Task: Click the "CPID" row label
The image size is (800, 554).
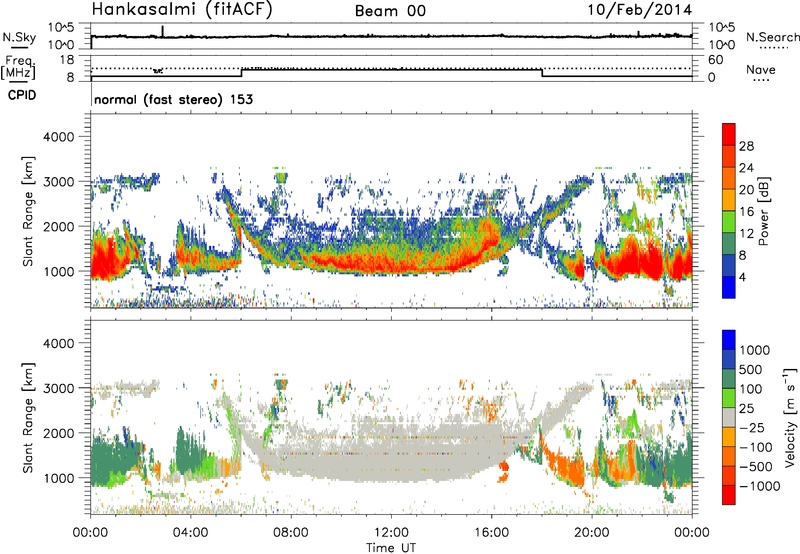Action: (22, 95)
